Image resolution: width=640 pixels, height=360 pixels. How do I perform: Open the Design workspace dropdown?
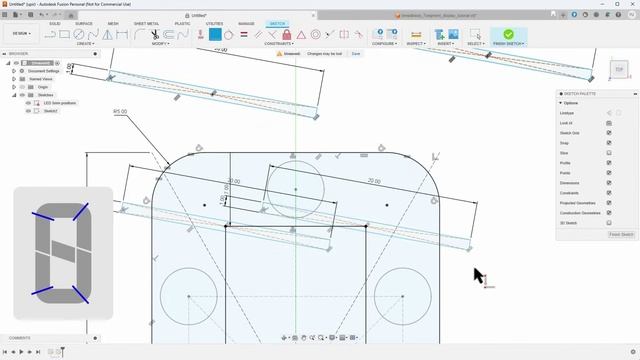point(21,33)
